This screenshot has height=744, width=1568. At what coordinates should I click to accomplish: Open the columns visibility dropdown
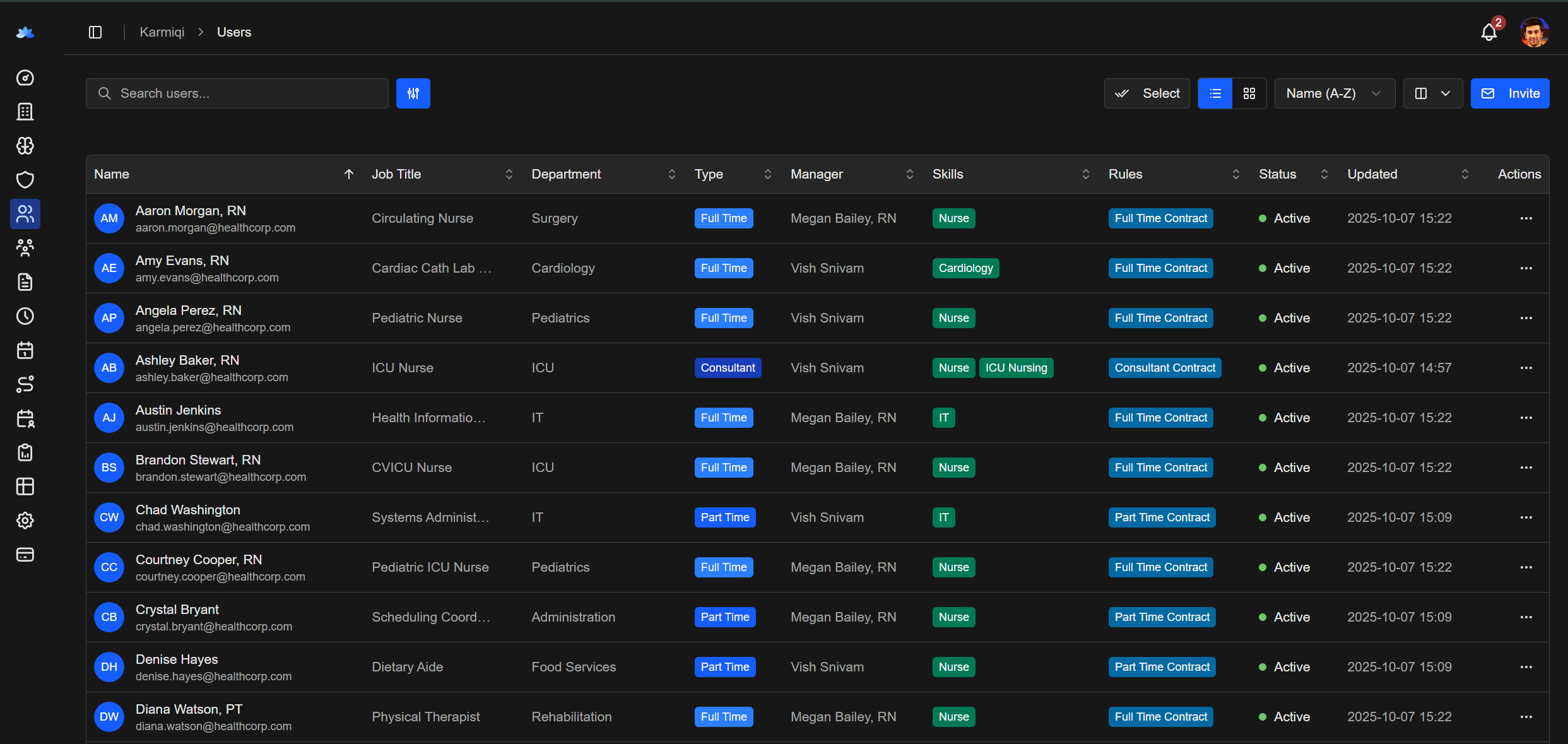click(1433, 93)
